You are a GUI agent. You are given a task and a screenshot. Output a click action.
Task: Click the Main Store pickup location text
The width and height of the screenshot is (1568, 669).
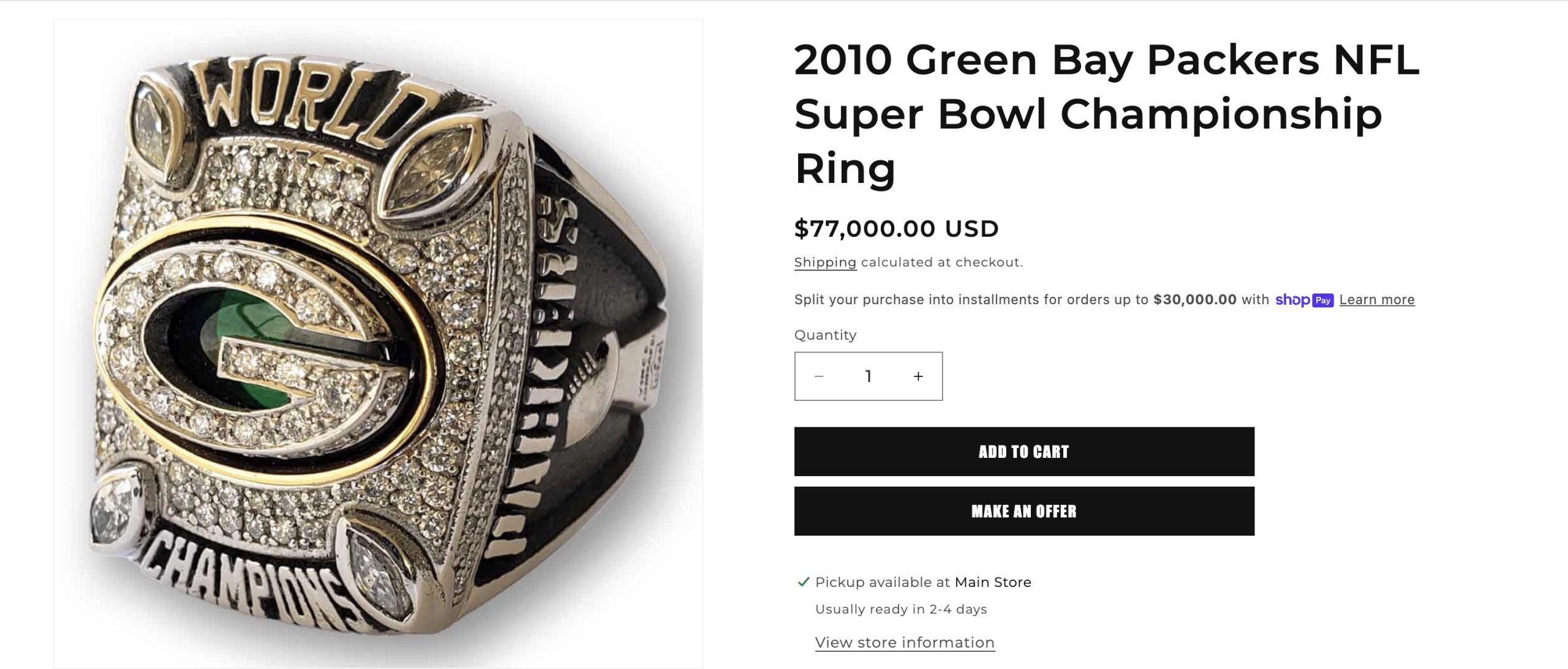point(993,583)
